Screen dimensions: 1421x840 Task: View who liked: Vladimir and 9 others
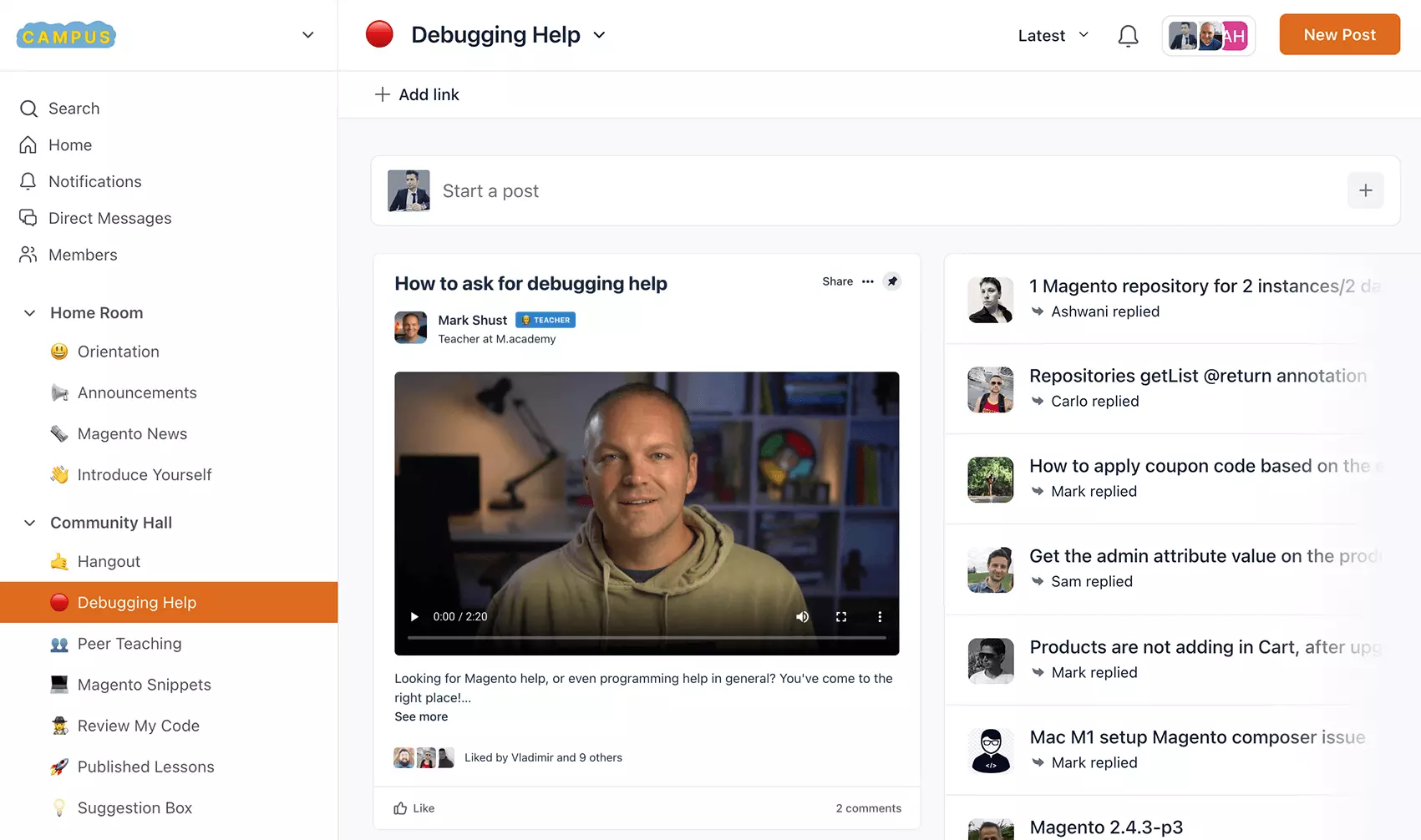click(x=543, y=757)
